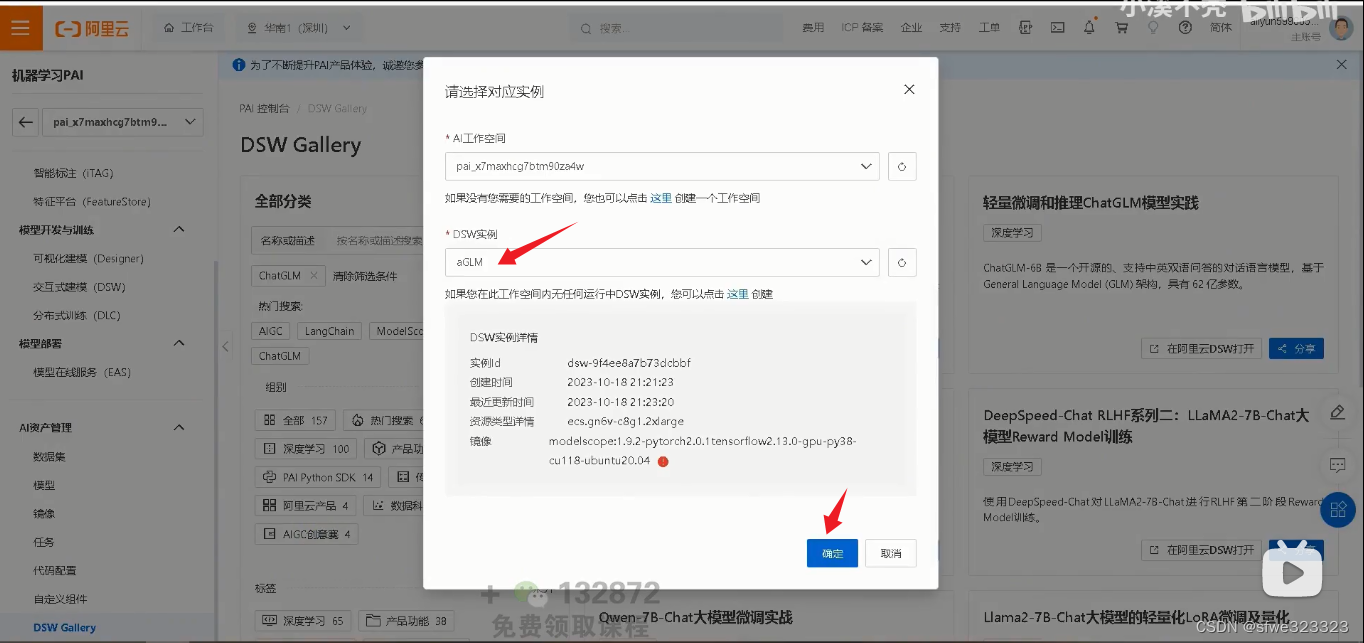
Task: Click the PAI 控制台 breadcrumb
Action: pyautogui.click(x=265, y=108)
